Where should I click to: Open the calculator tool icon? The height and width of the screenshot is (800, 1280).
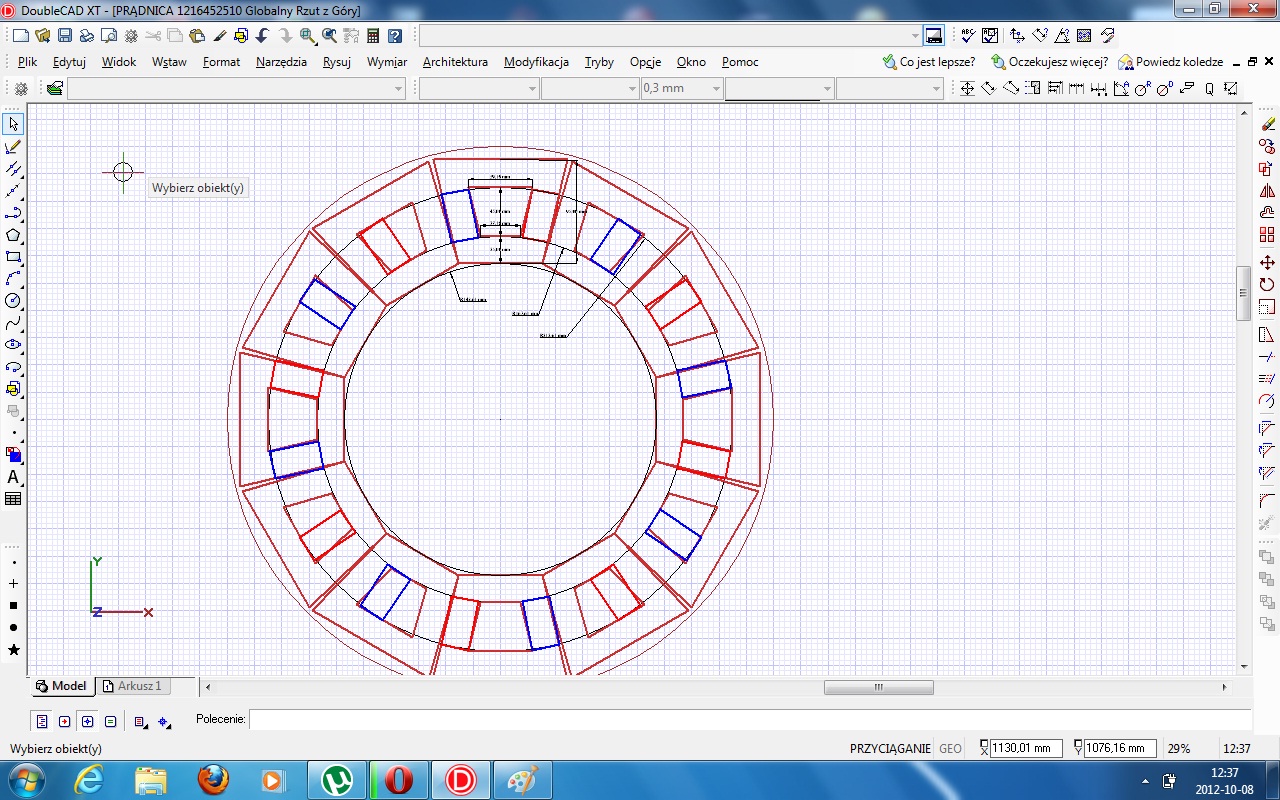pos(373,36)
